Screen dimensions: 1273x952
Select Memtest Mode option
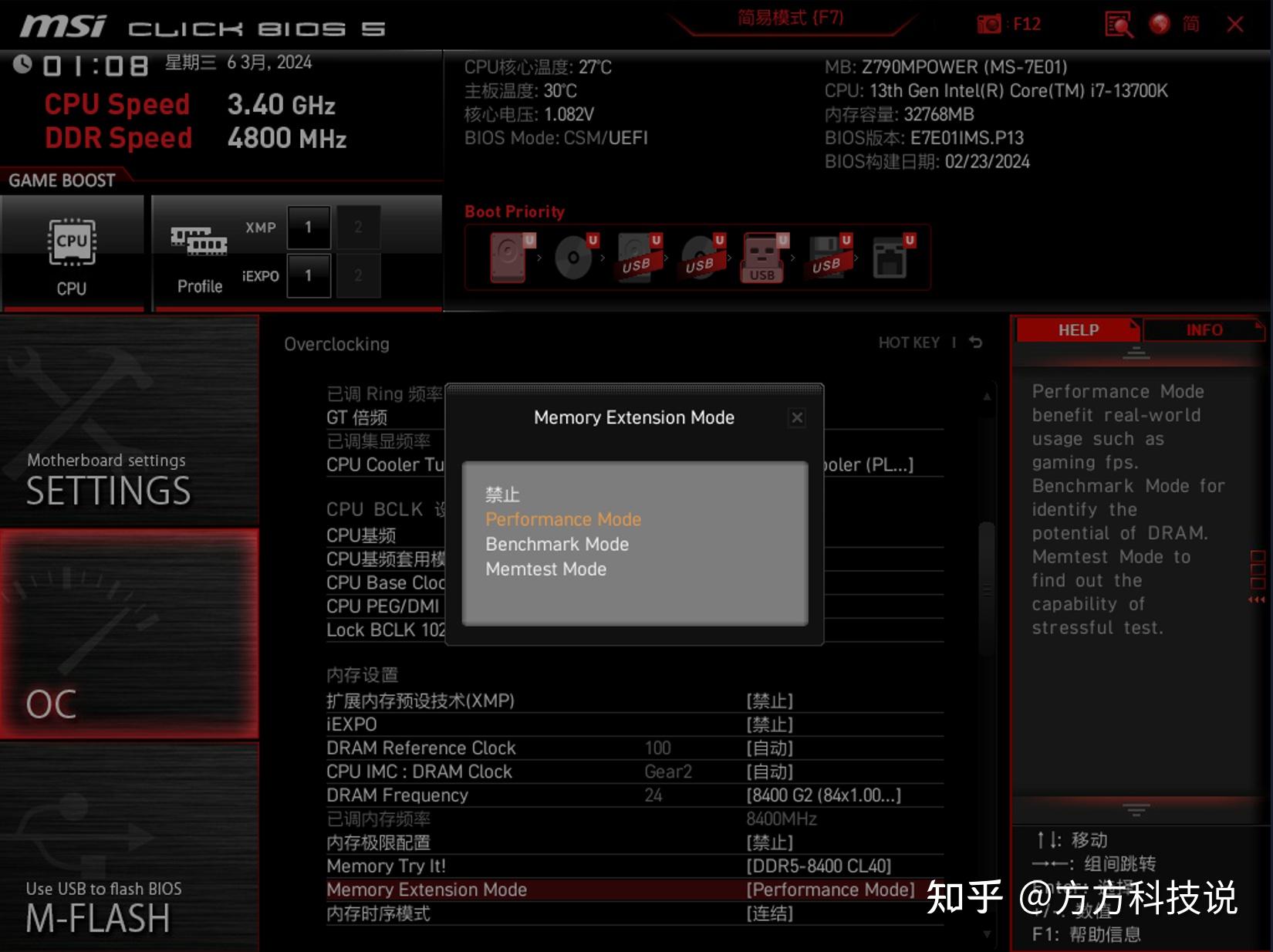pyautogui.click(x=546, y=569)
